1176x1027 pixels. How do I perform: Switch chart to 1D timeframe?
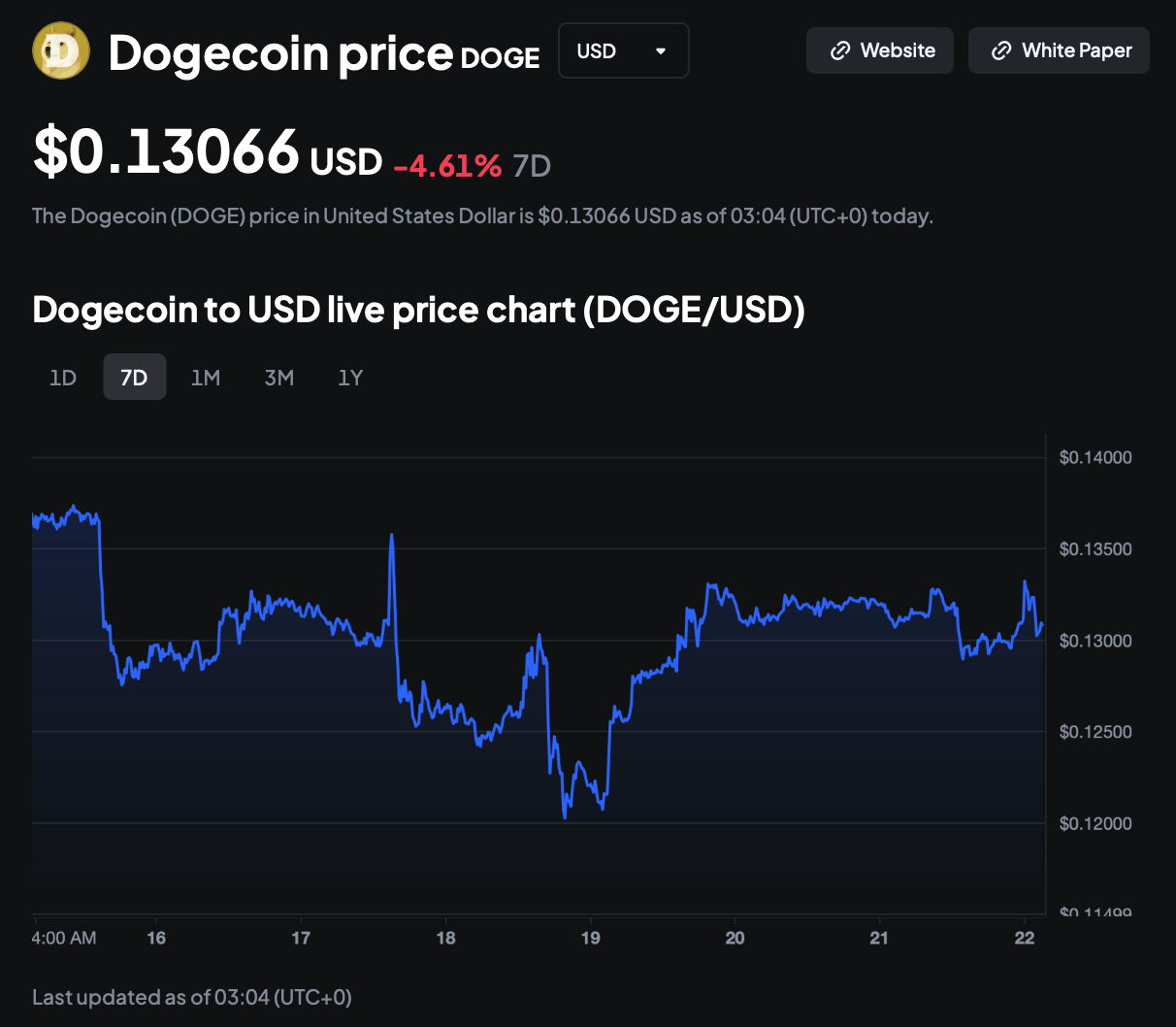tap(63, 377)
